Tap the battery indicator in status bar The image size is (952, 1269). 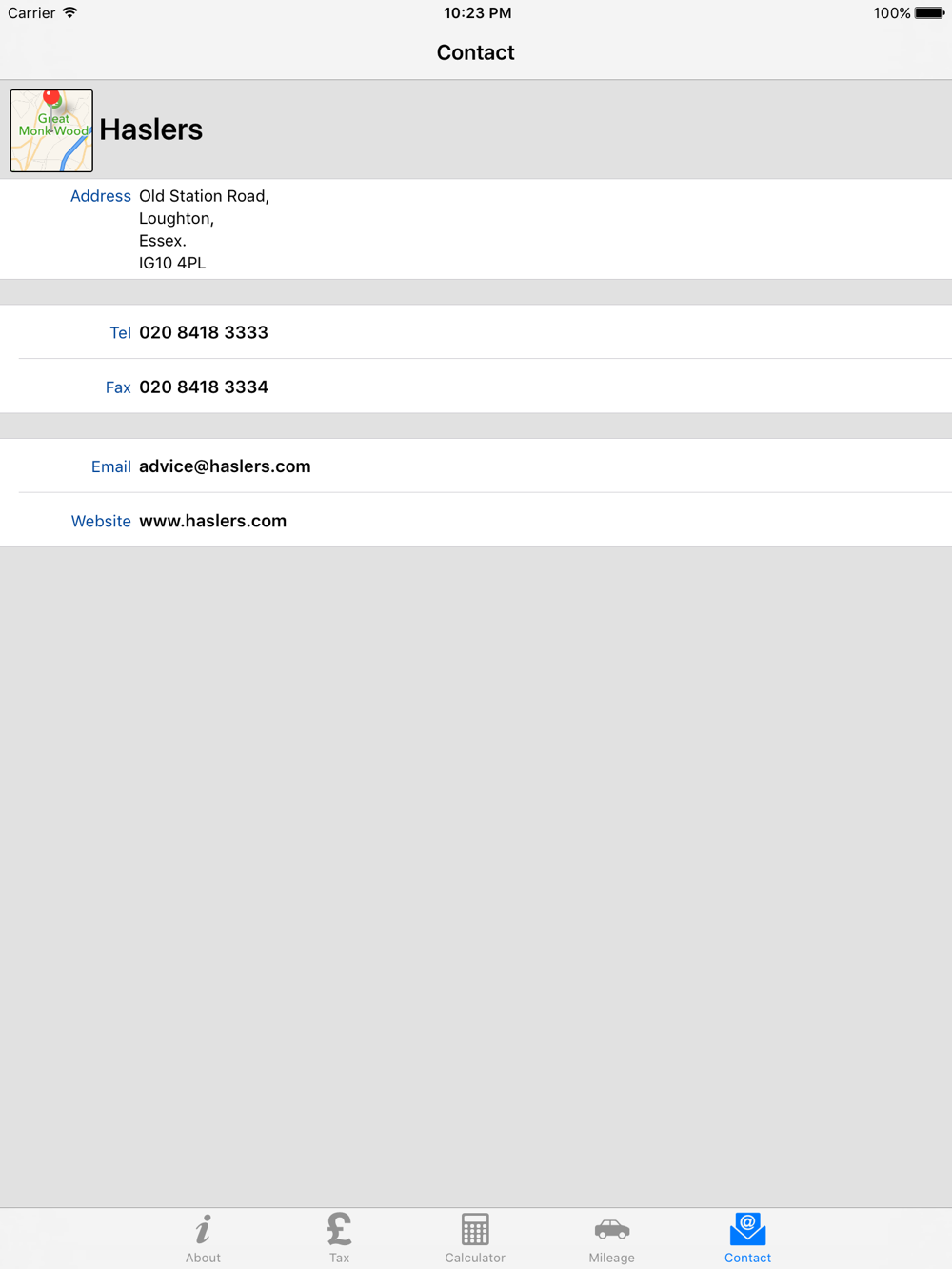pos(929,13)
